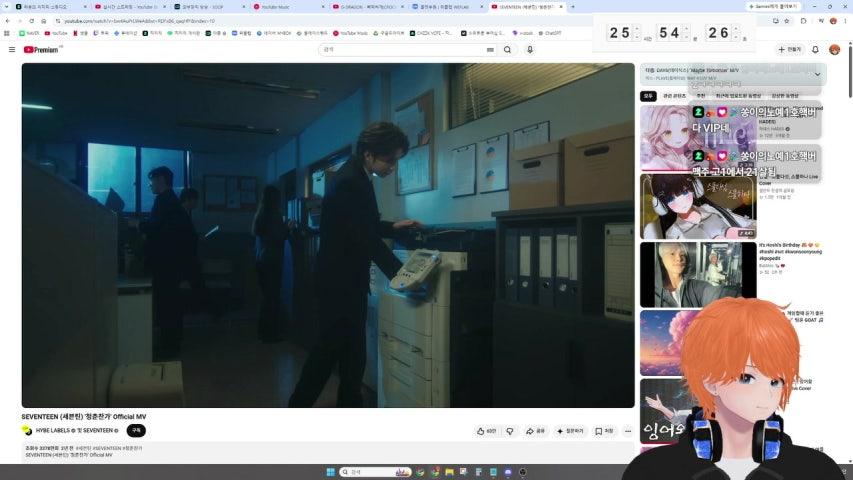Click the YouTube search magnifier button
This screenshot has height=480, width=853.
tap(508, 50)
